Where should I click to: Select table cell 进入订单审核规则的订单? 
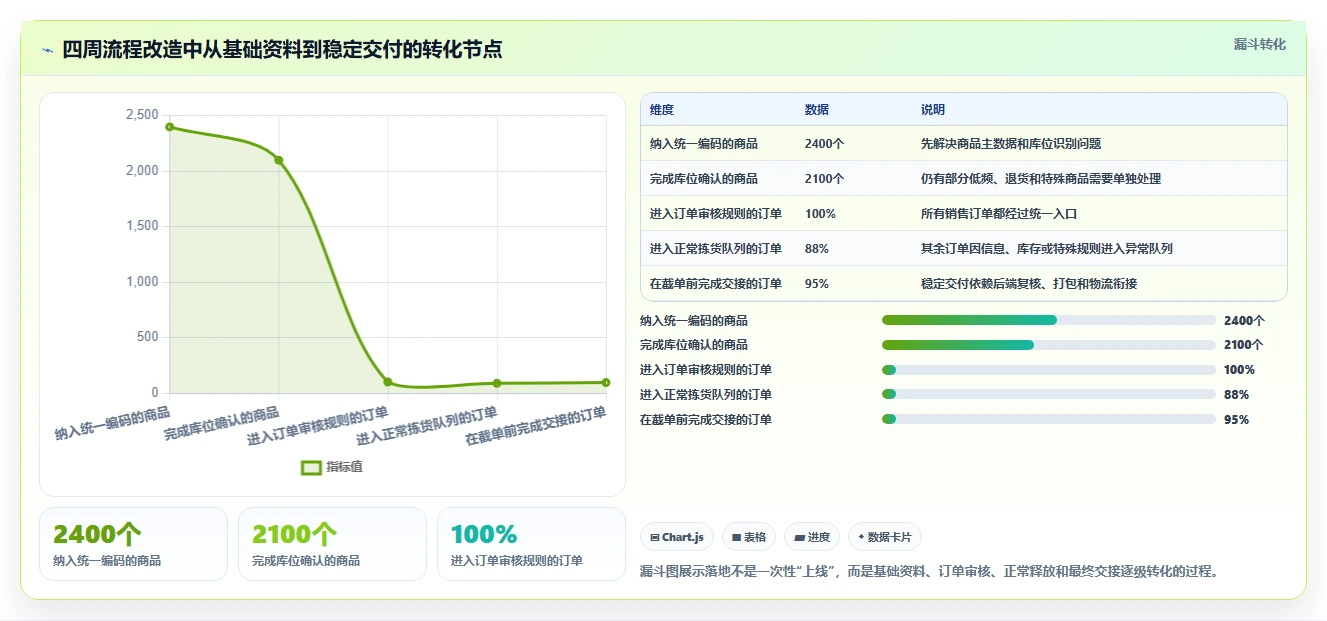coord(716,214)
